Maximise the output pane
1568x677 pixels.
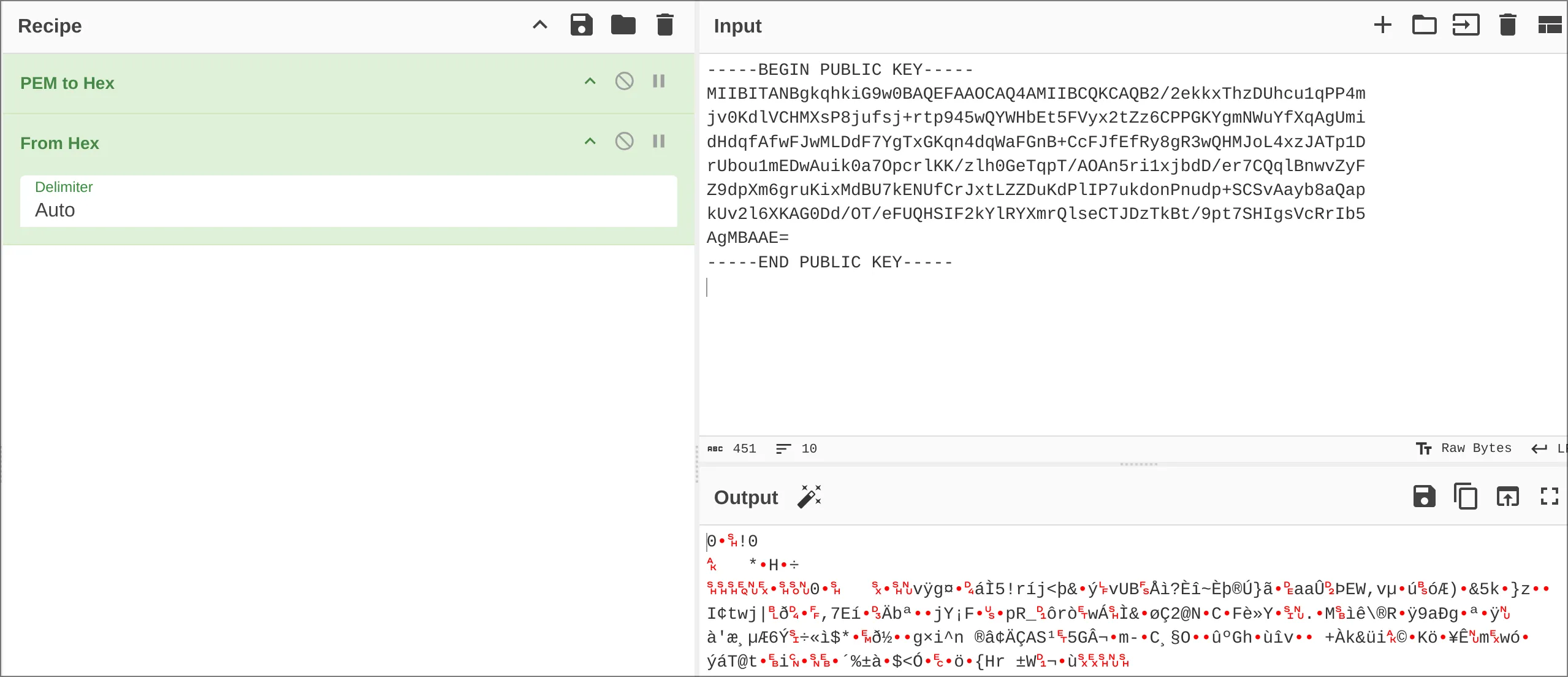(1549, 497)
